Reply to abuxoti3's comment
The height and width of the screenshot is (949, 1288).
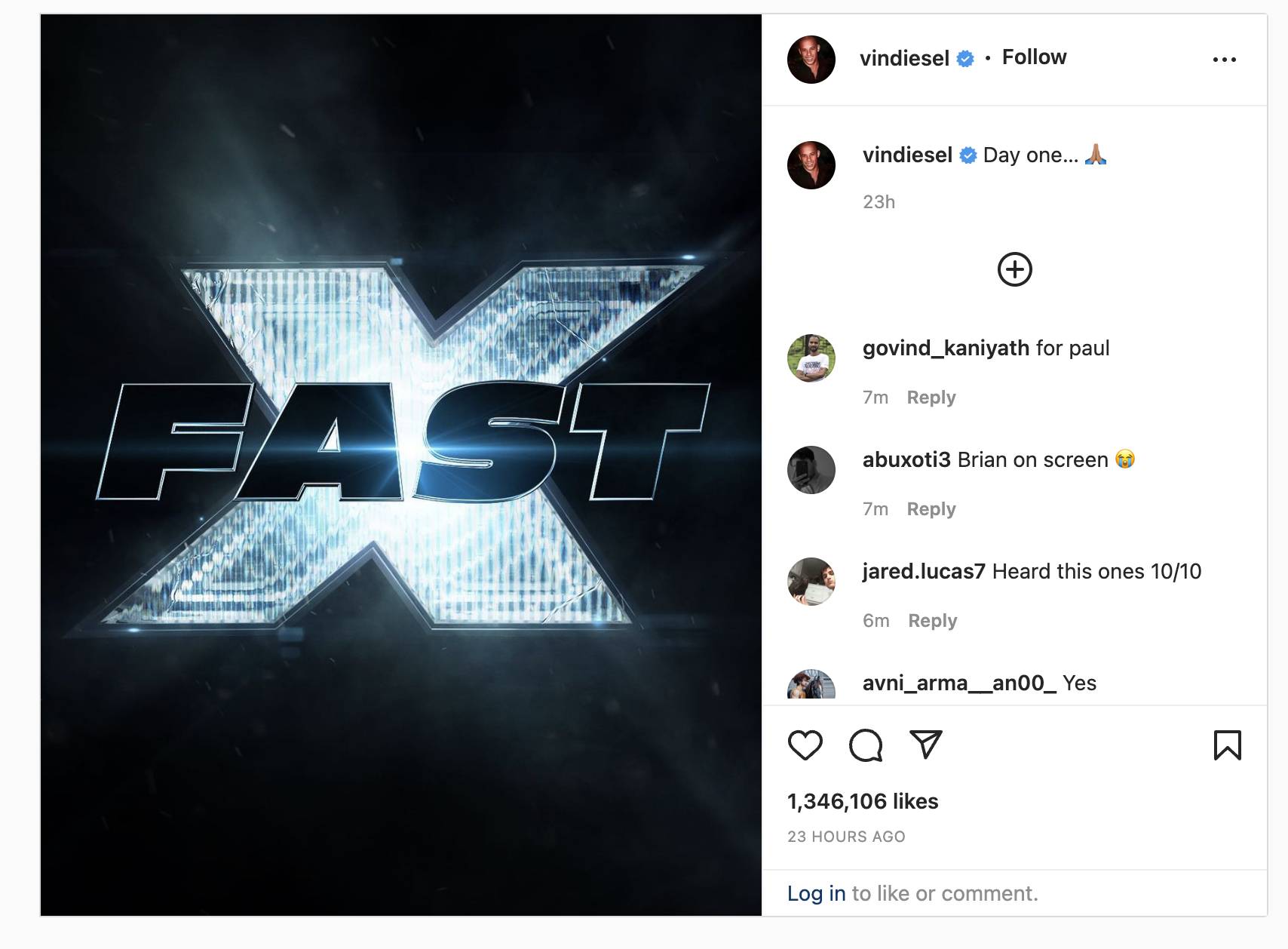coord(931,509)
